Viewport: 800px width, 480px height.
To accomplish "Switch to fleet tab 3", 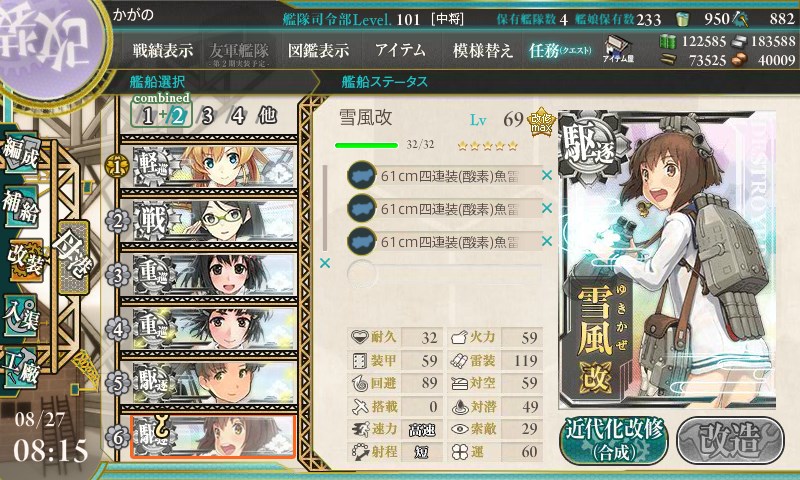I will point(207,116).
